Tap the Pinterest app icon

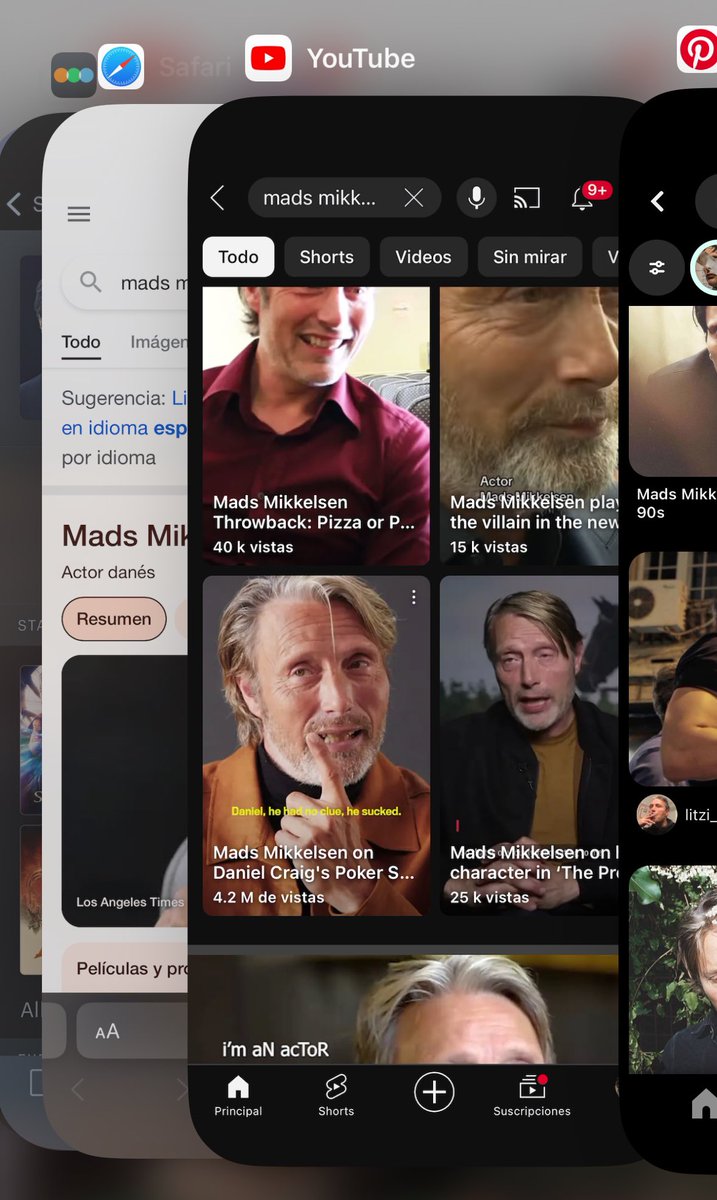(x=697, y=48)
